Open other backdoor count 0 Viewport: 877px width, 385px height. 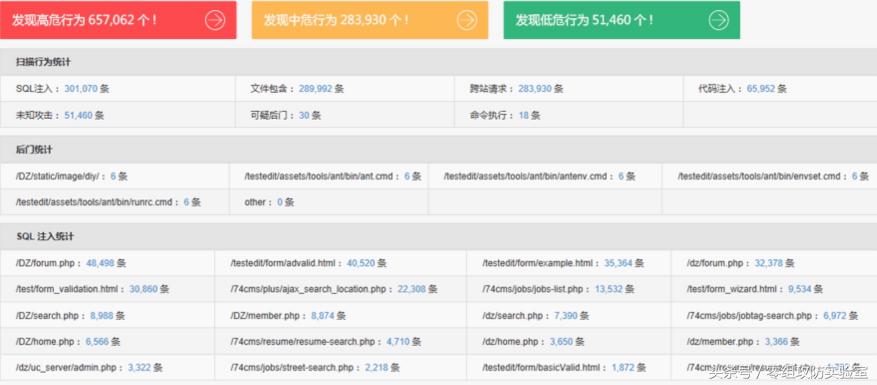point(280,202)
